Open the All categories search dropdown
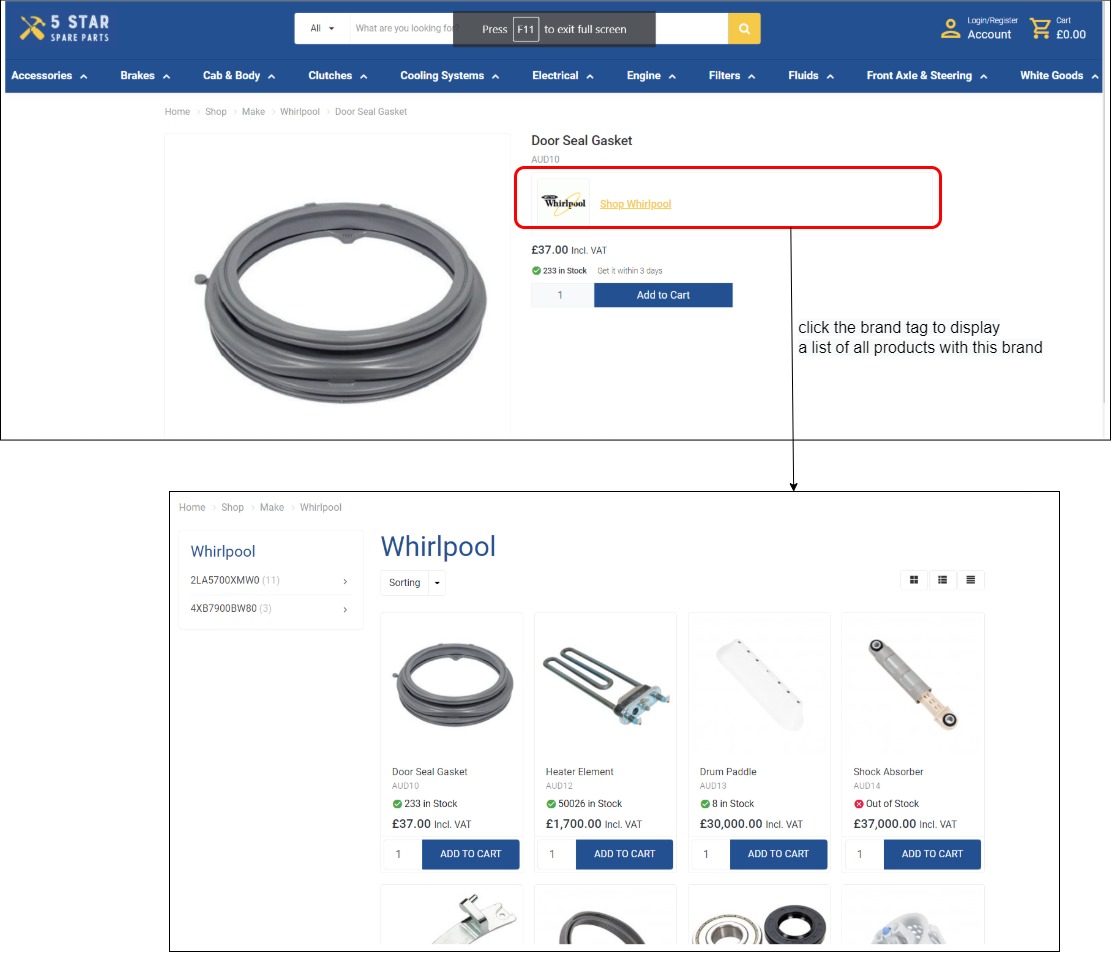The height and width of the screenshot is (953, 1111). 322,29
